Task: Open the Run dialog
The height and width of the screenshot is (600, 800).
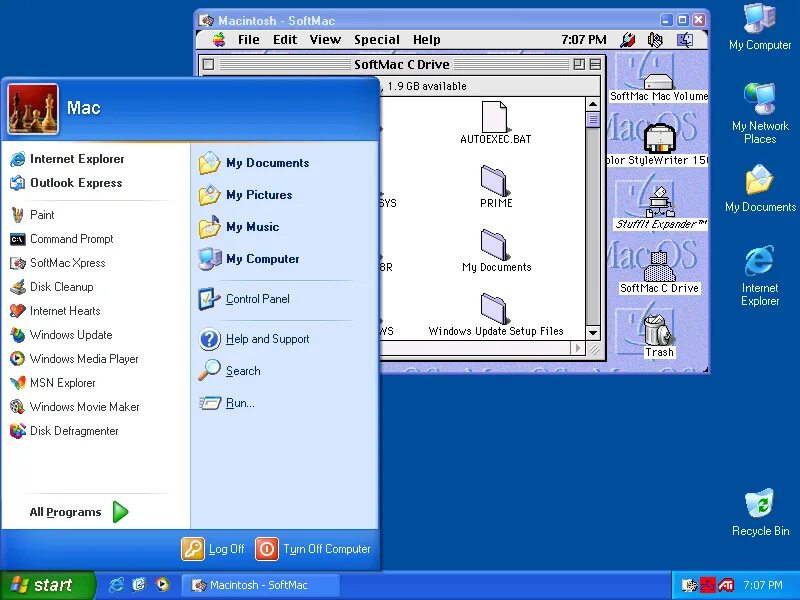Action: 239,403
